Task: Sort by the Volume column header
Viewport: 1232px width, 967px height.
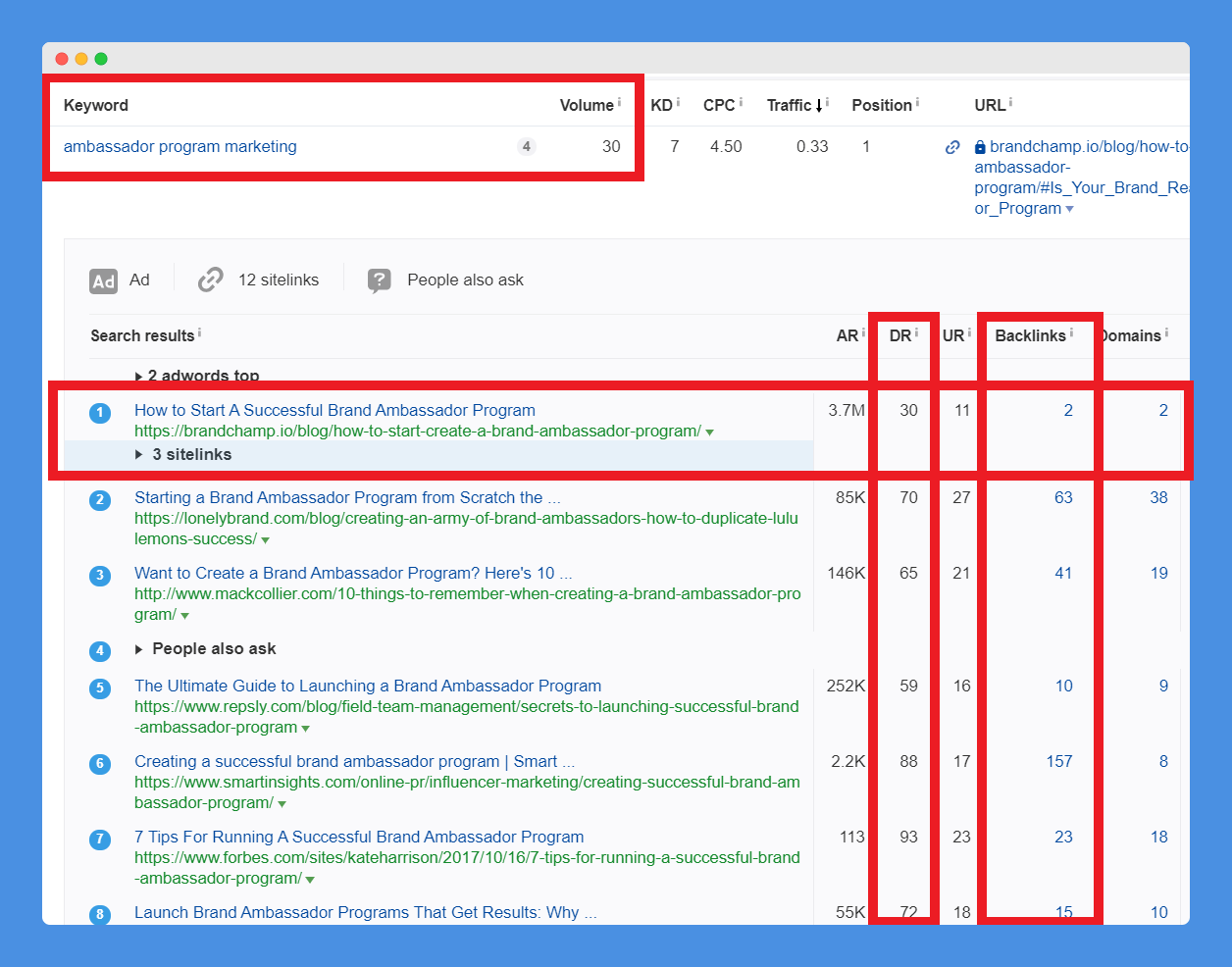Action: coord(587,105)
